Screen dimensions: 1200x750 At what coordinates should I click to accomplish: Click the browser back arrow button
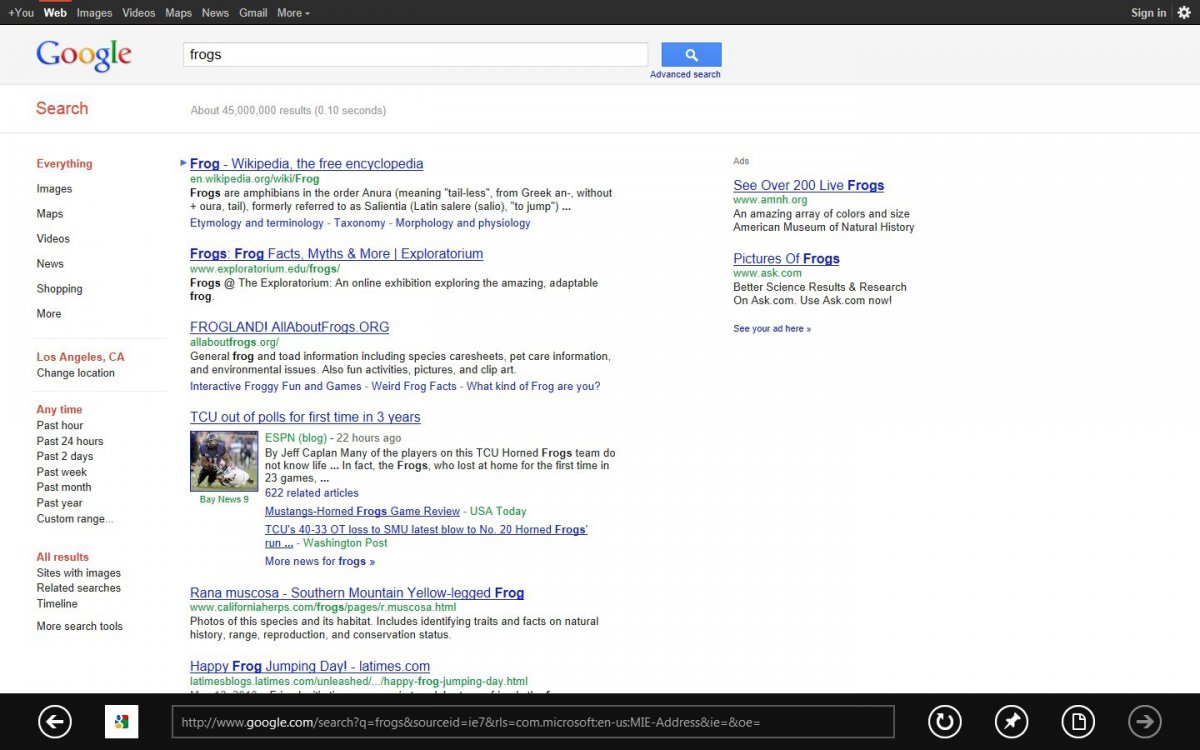click(55, 721)
